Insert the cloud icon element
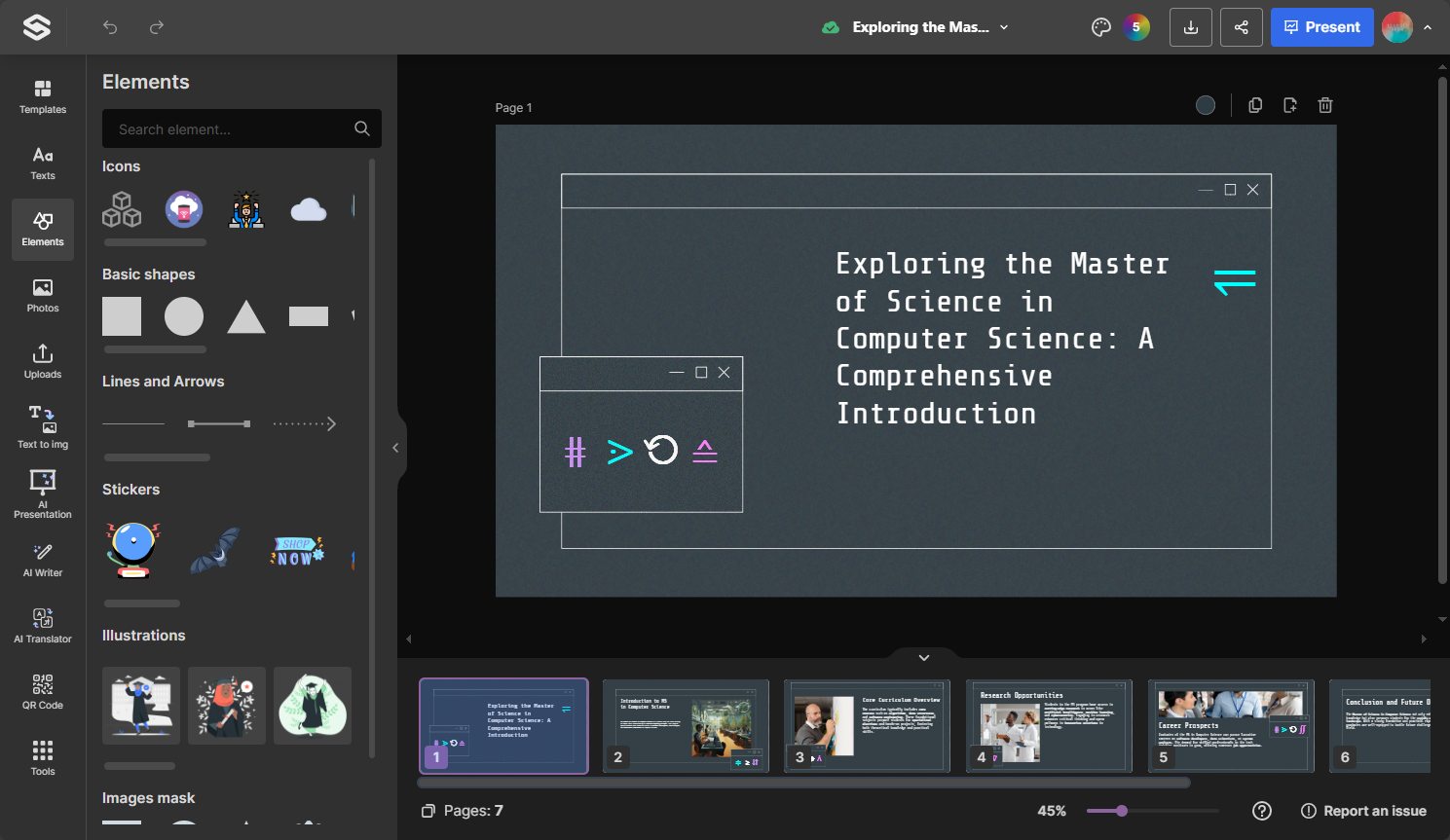1450x840 pixels. [x=309, y=209]
